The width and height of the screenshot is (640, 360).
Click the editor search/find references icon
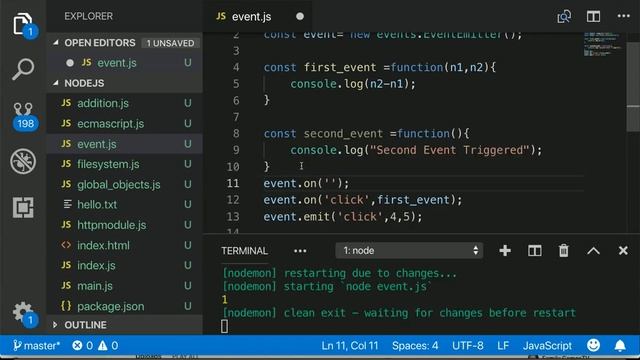(564, 16)
